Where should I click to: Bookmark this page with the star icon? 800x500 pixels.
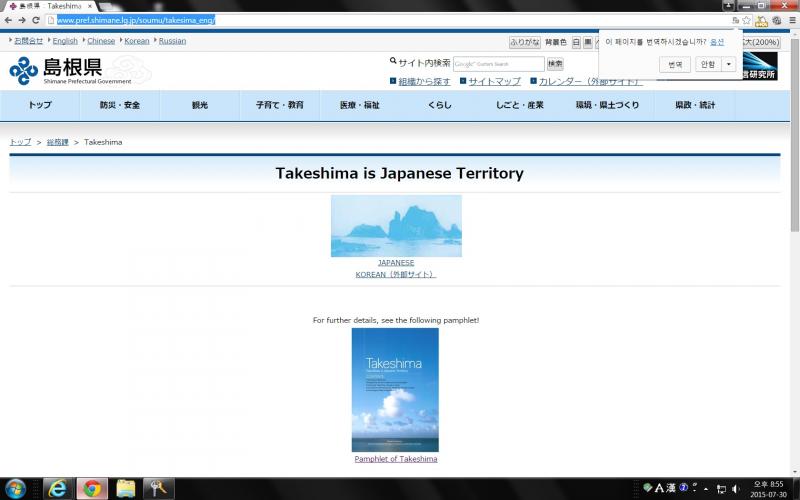pos(747,20)
